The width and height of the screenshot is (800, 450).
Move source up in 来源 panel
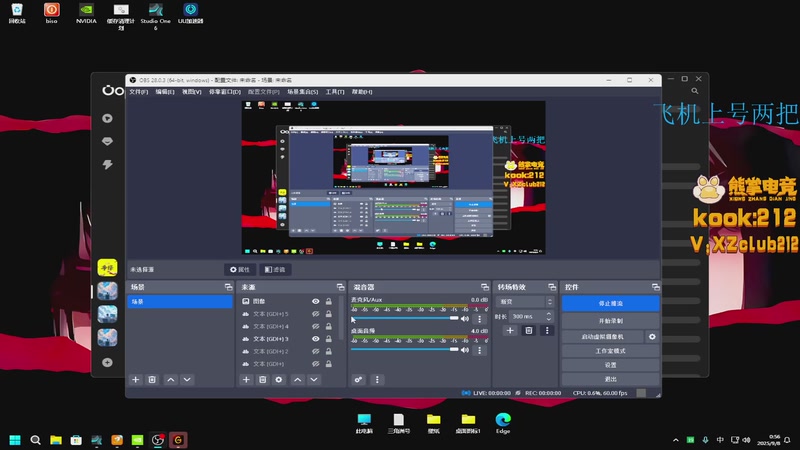tap(297, 380)
